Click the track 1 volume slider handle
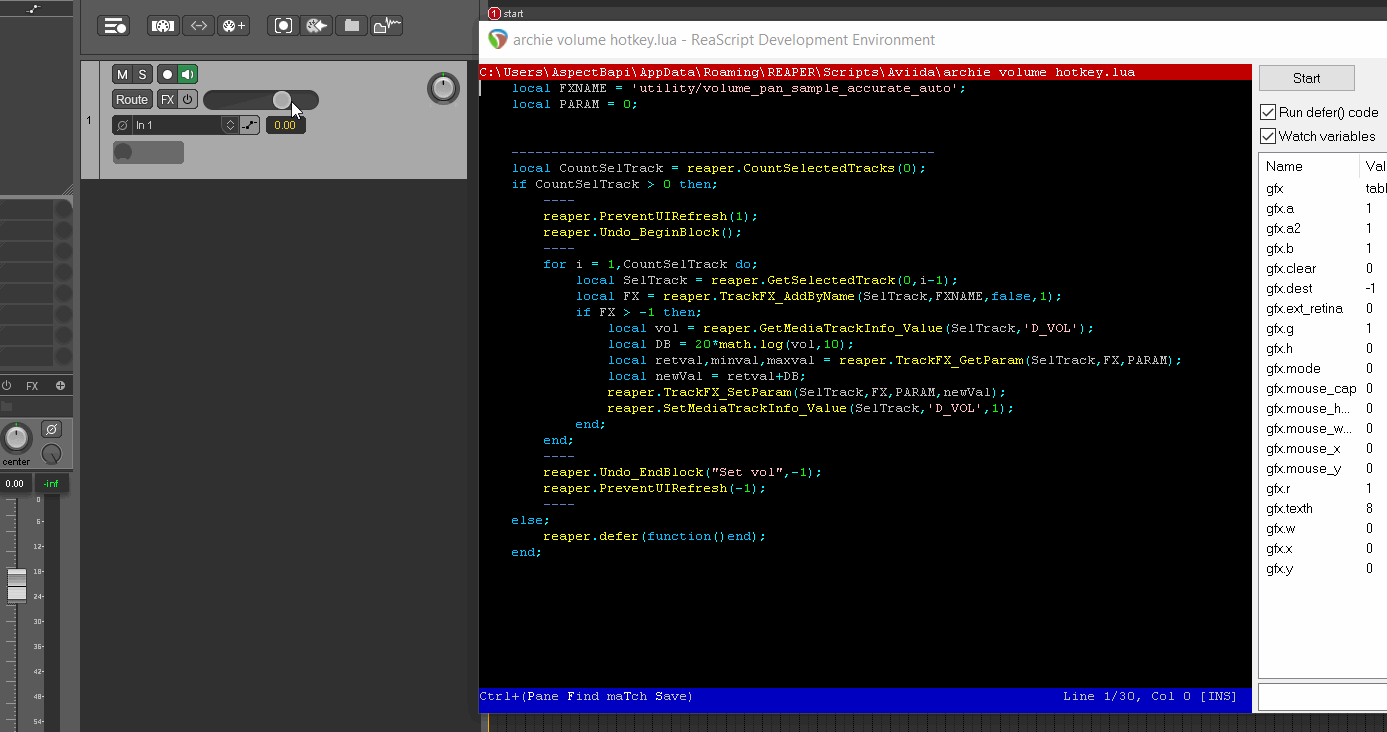Image resolution: width=1387 pixels, height=732 pixels. click(282, 100)
